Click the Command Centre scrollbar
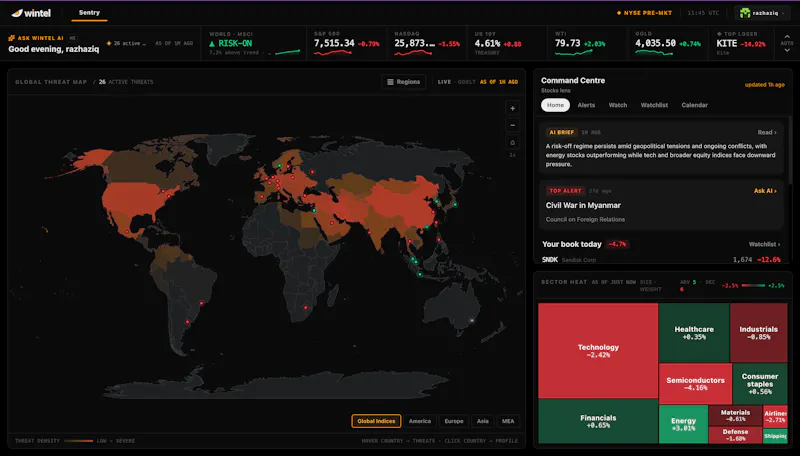This screenshot has height=456, width=800. point(790,148)
